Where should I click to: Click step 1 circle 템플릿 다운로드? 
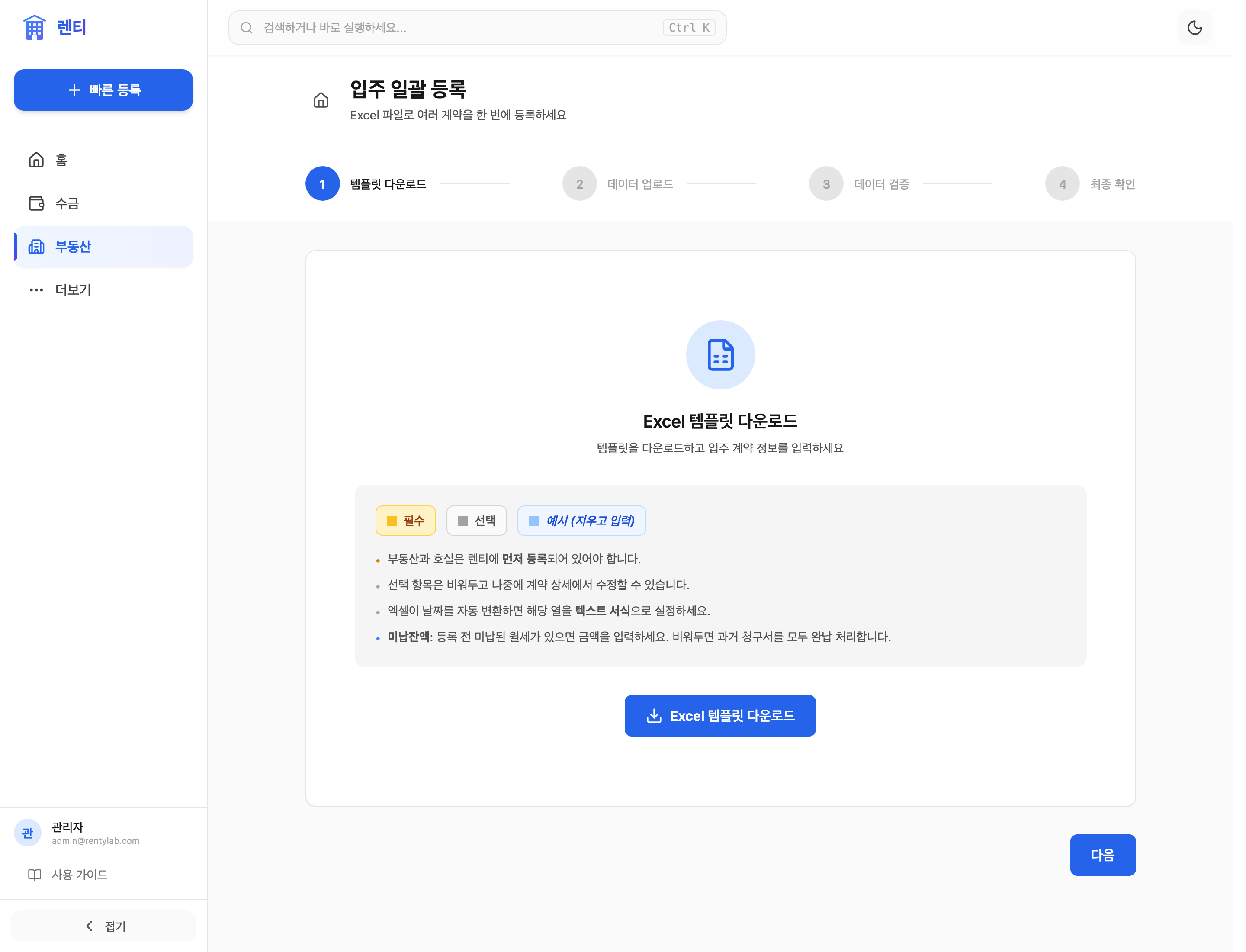322,183
